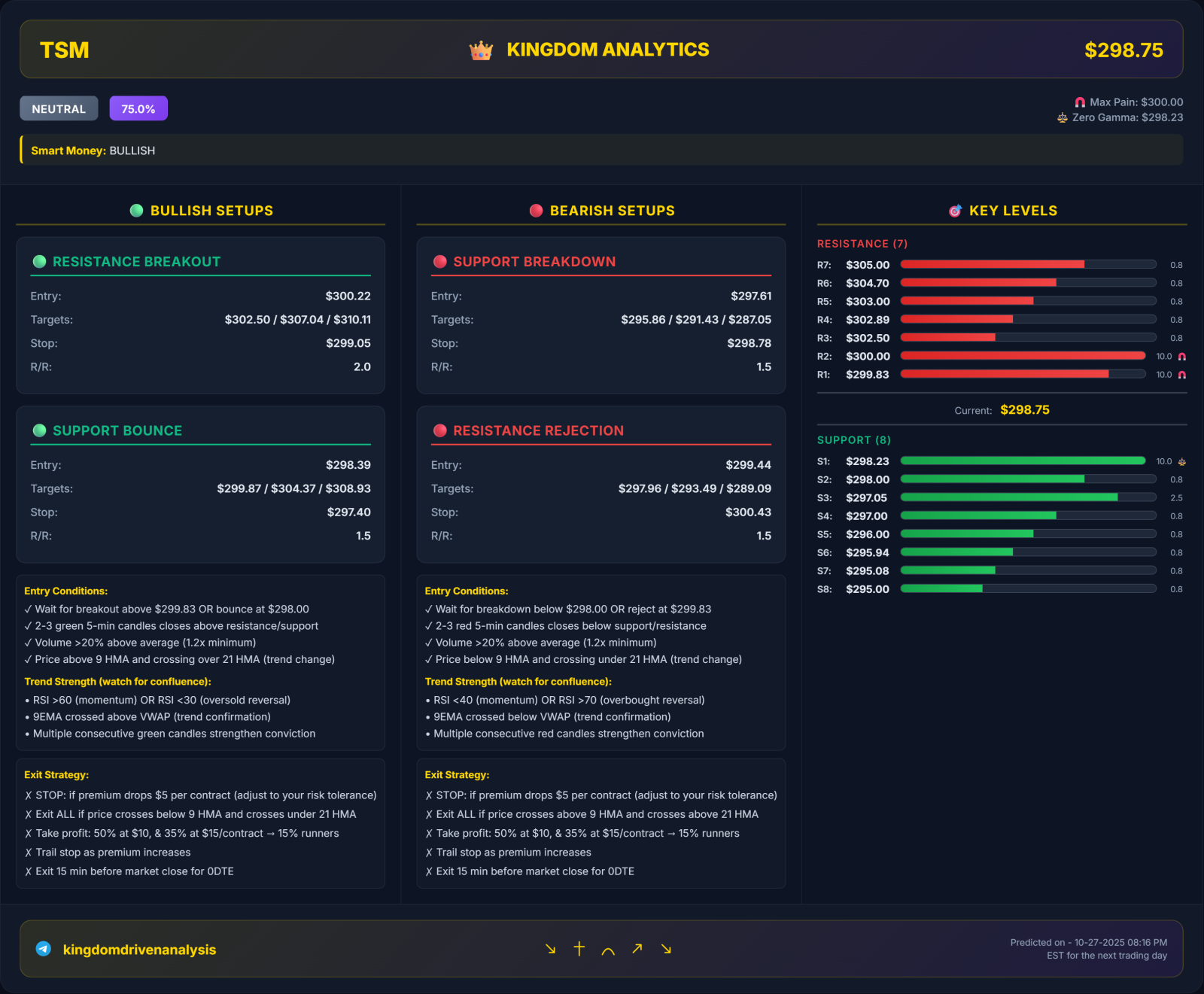
Task: Click the target icon next to Key Levels
Action: [x=955, y=211]
